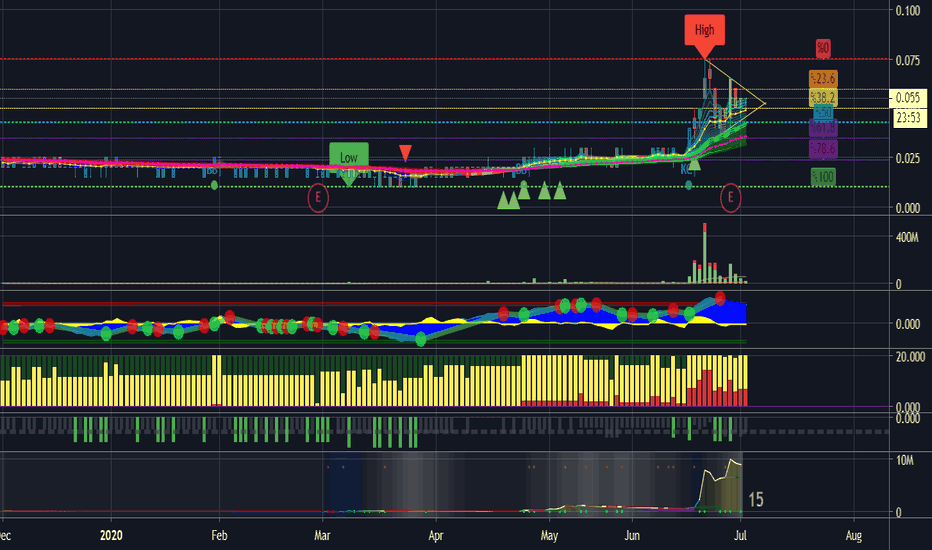Select the Fibonacci 78.6 level label
The width and height of the screenshot is (932, 550).
(823, 149)
